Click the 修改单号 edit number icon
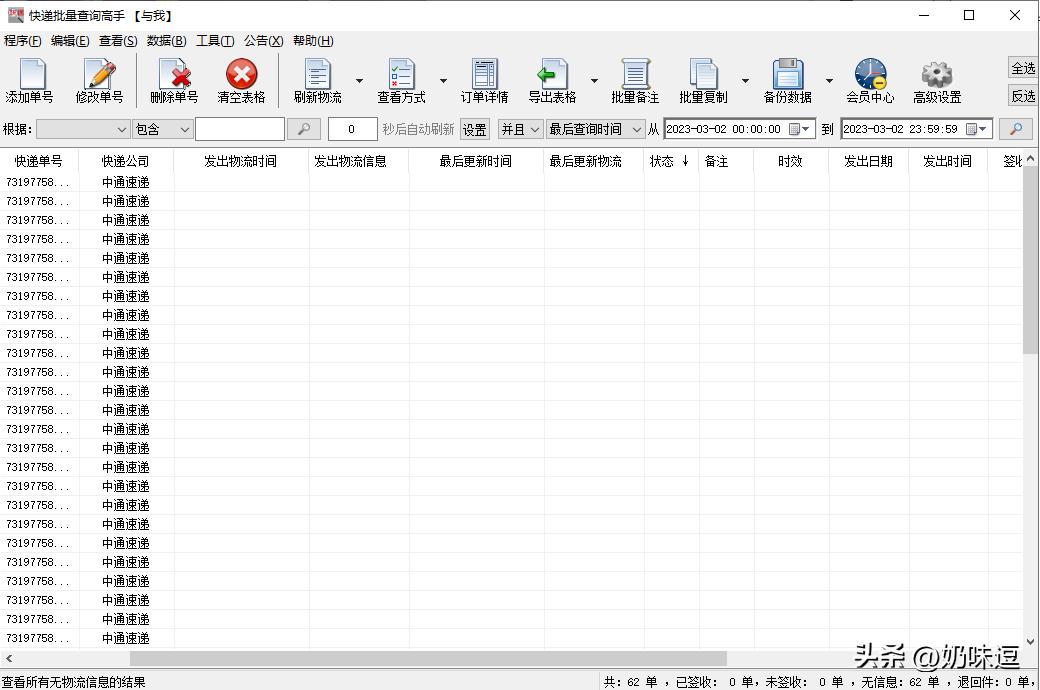Screen dimensions: 1040x690 (99, 76)
